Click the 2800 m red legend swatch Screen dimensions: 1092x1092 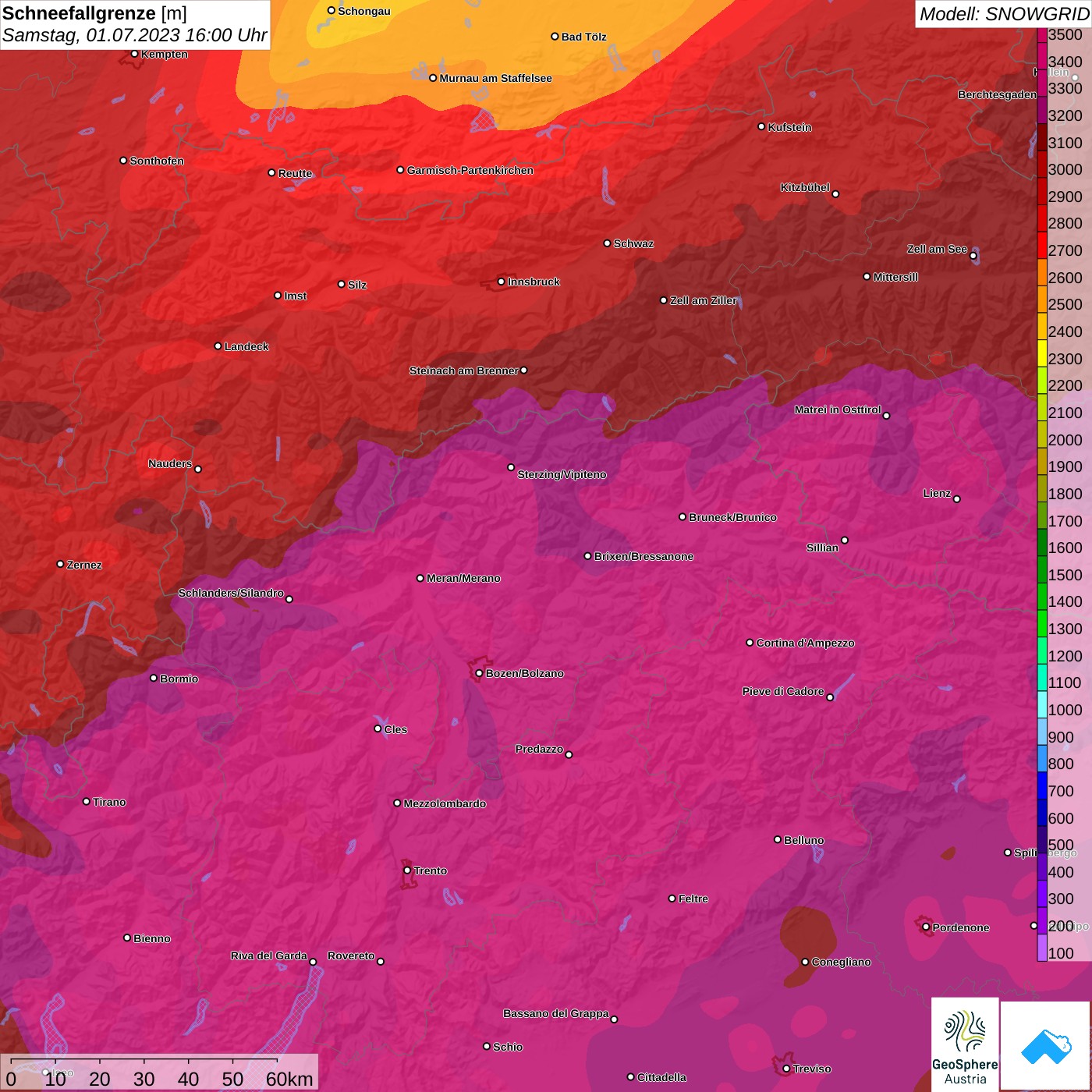1042,218
